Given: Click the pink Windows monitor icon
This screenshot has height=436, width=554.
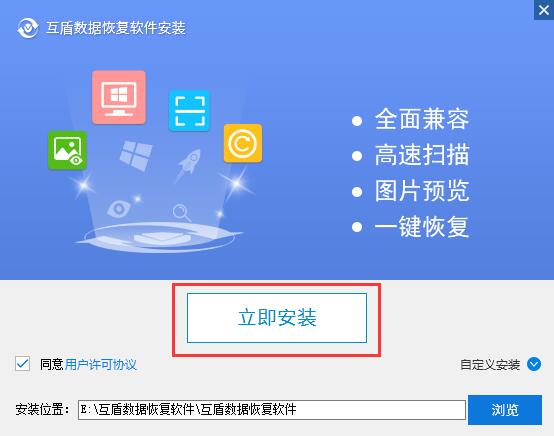Looking at the screenshot, I should point(119,97).
